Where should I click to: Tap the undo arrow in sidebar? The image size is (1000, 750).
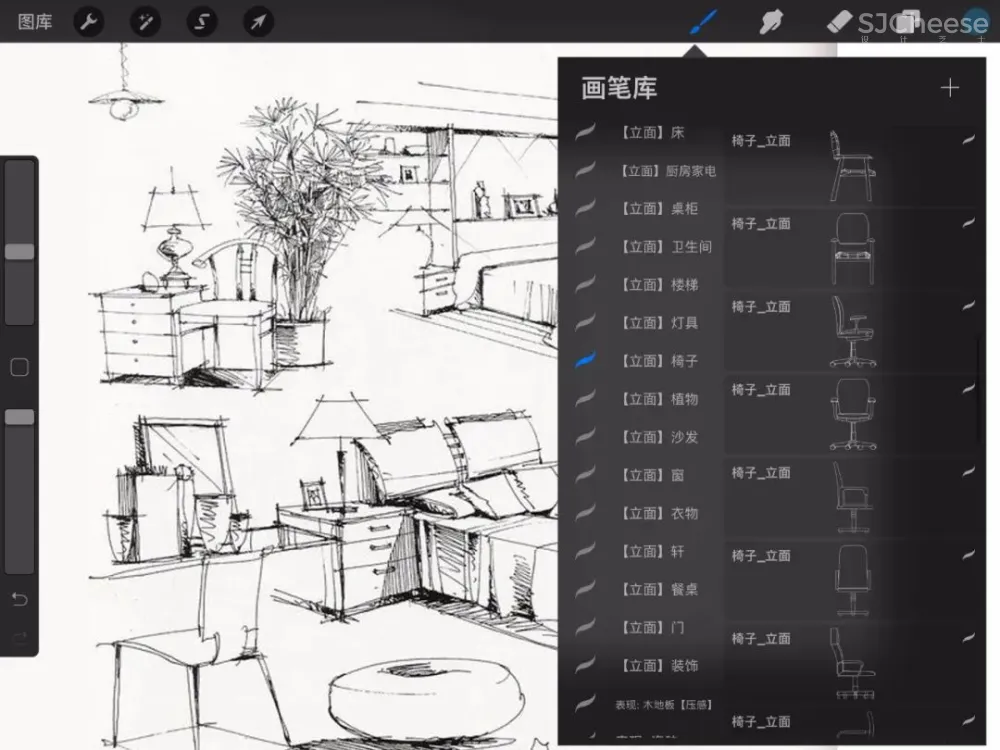tap(19, 600)
